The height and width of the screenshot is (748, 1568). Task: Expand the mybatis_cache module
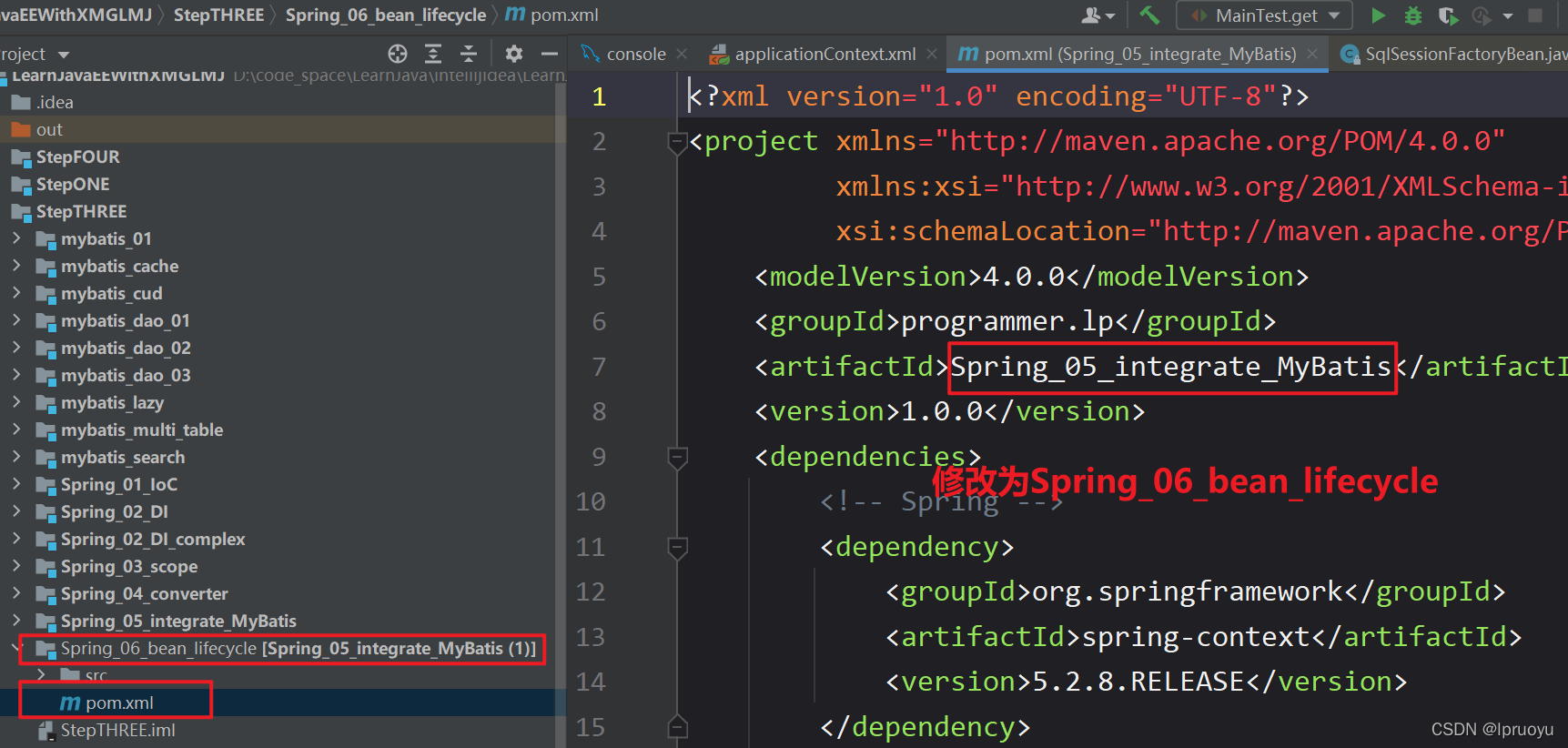[16, 266]
